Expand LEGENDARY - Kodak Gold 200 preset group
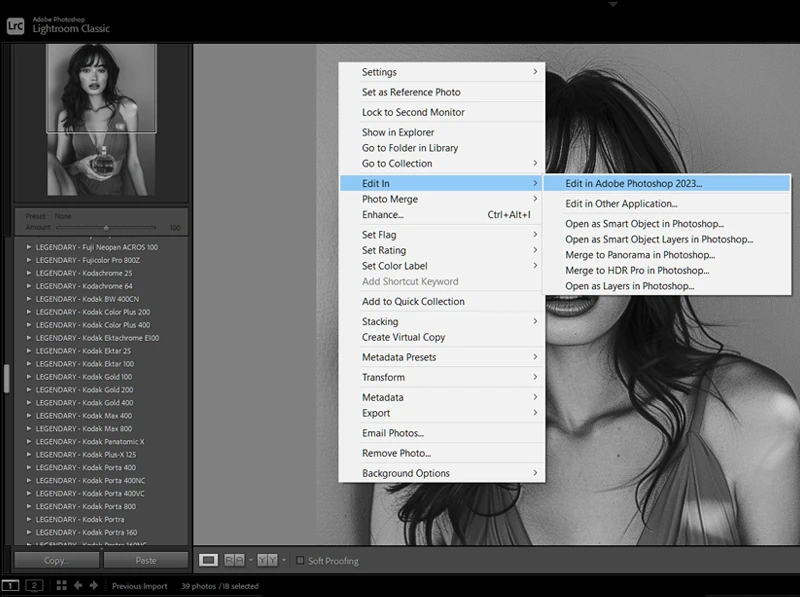 (x=29, y=389)
